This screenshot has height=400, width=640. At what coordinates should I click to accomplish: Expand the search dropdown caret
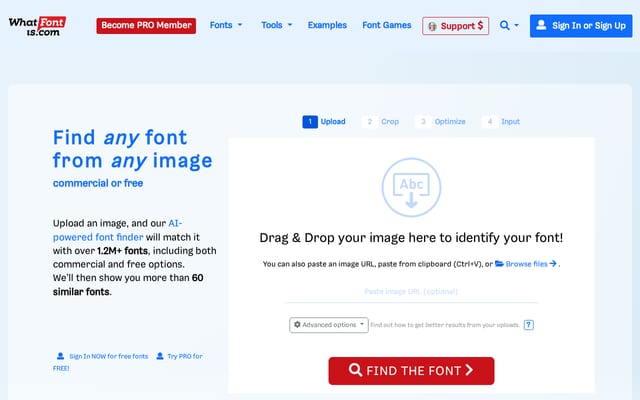(516, 26)
